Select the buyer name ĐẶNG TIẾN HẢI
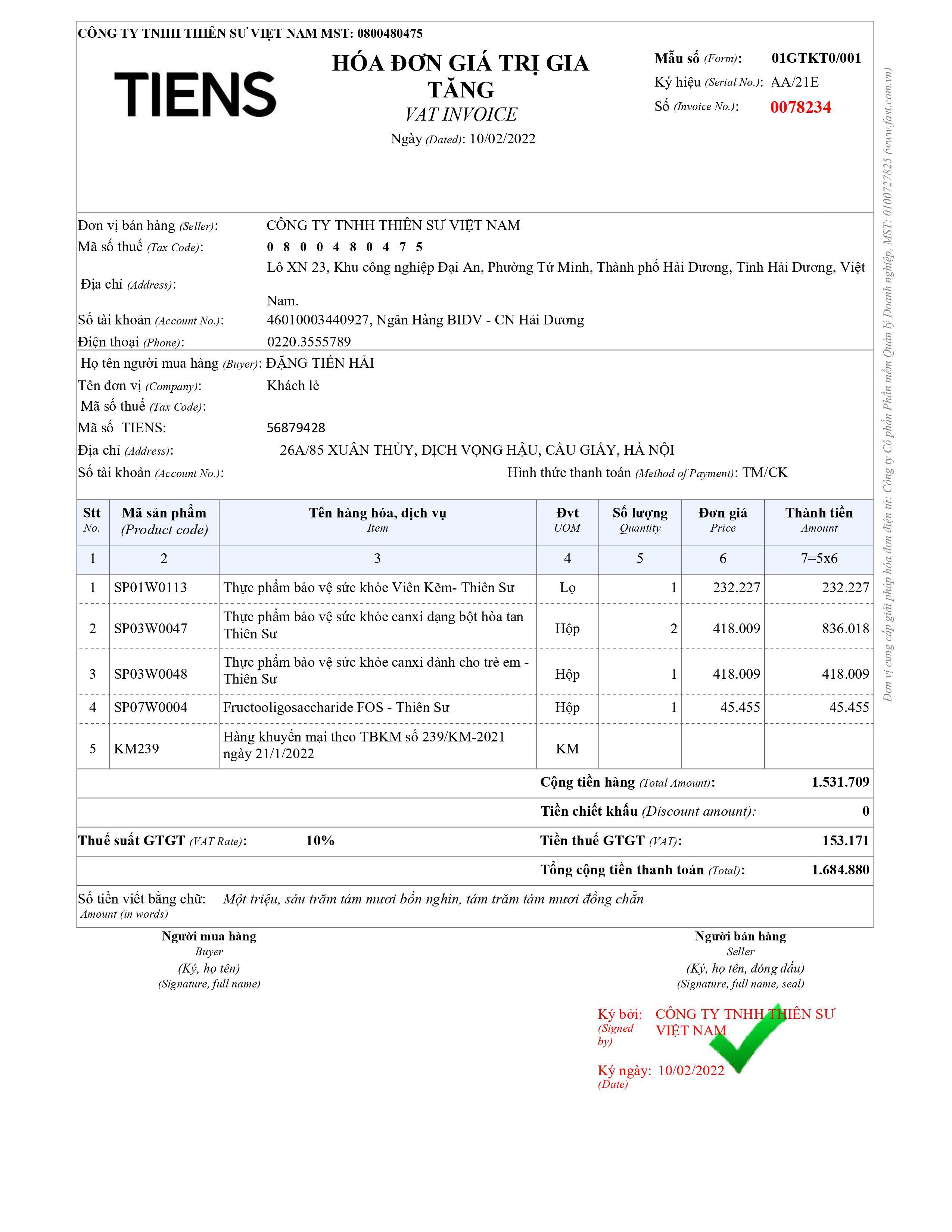This screenshot has height=1232, width=952. 320,363
